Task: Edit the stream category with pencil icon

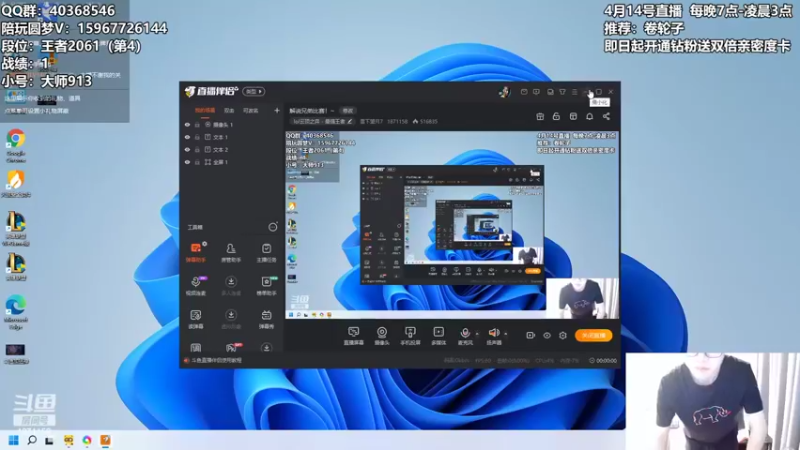Action: (349, 121)
